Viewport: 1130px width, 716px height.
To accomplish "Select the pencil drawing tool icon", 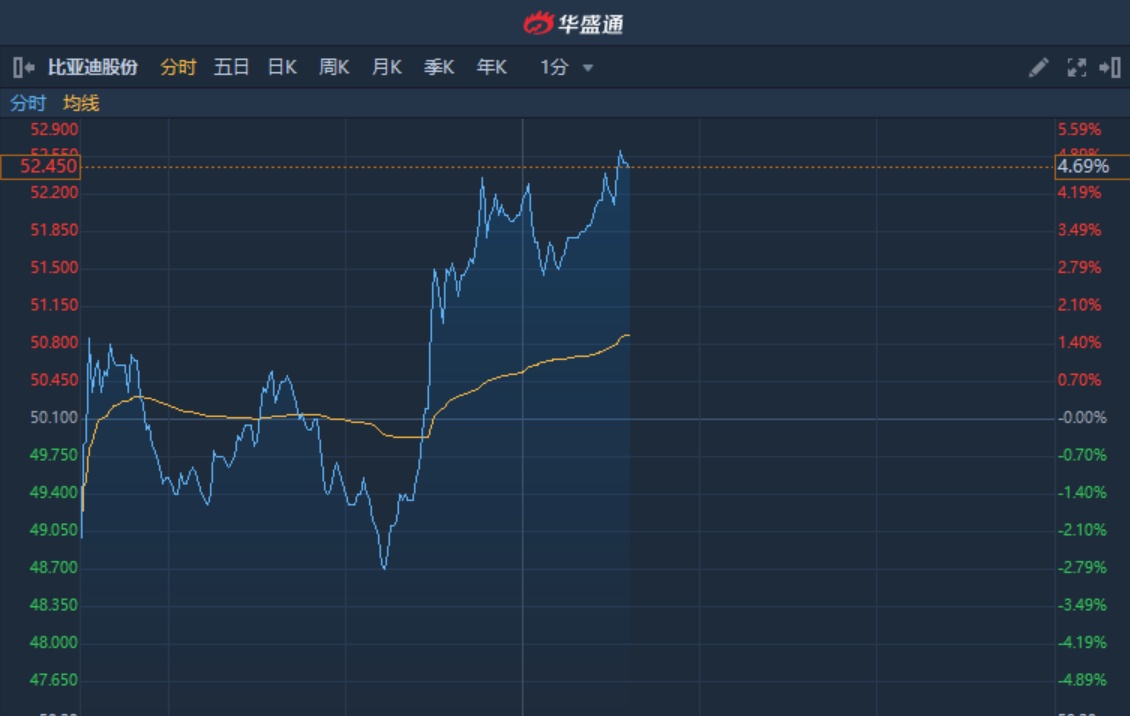I will point(1039,68).
